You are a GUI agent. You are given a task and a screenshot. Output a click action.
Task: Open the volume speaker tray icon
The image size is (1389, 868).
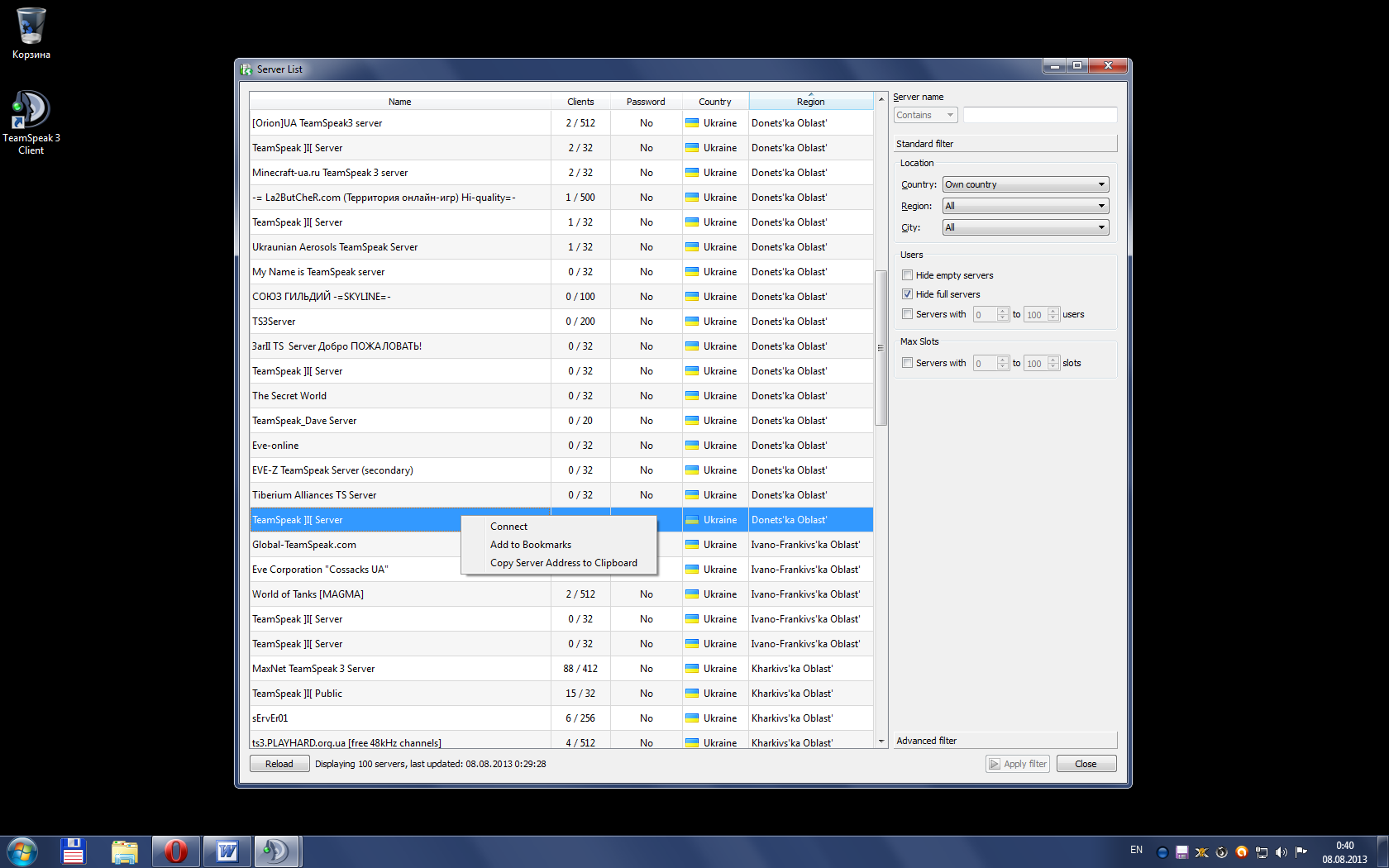1282,852
